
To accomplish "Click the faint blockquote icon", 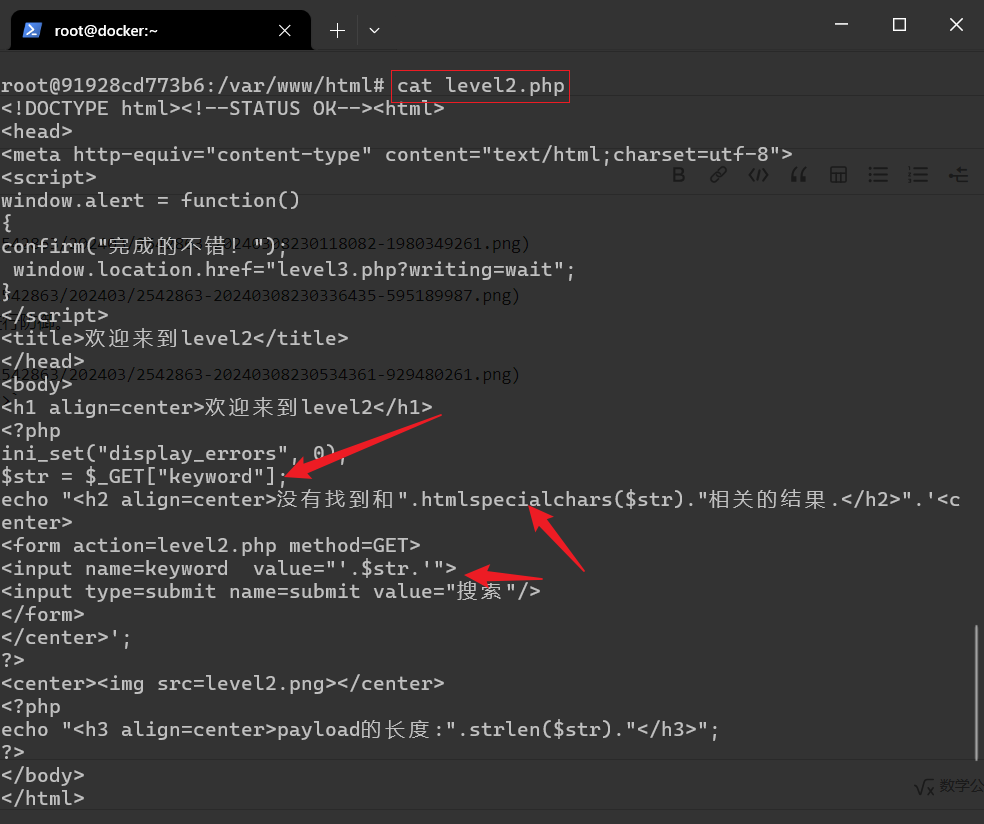I will pyautogui.click(x=798, y=174).
